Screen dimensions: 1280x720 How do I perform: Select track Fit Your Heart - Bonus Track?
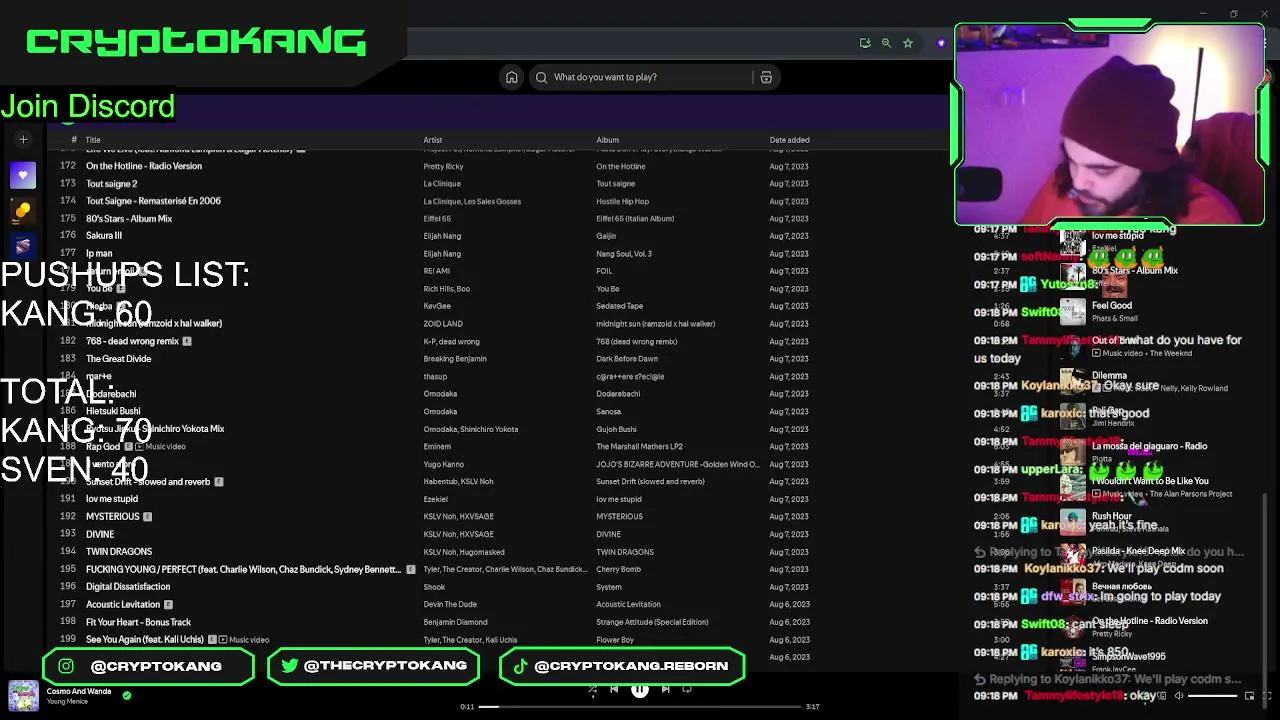point(138,622)
